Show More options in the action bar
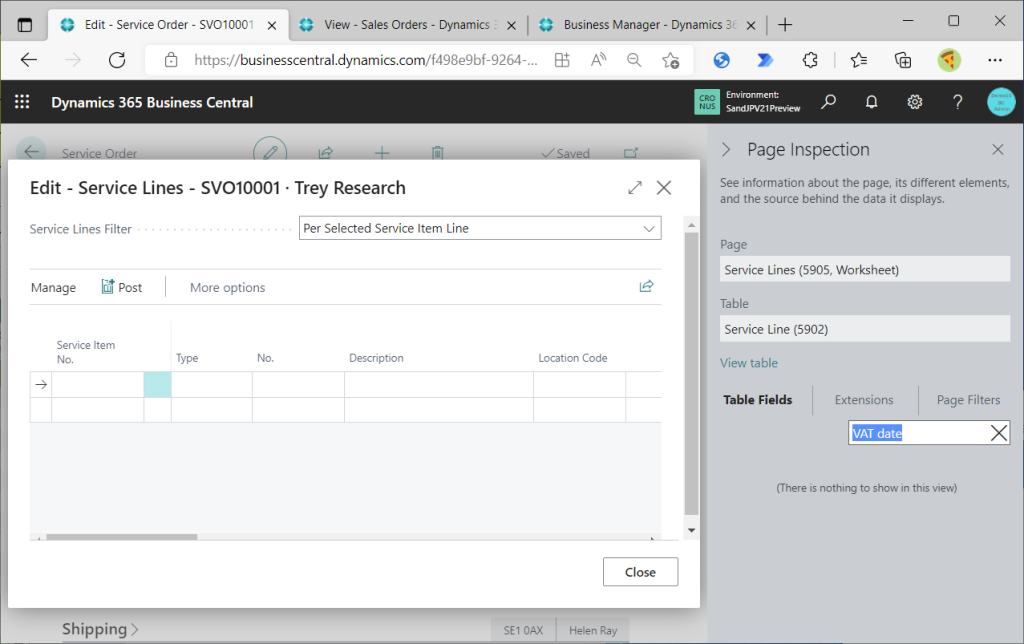1024x644 pixels. [227, 287]
